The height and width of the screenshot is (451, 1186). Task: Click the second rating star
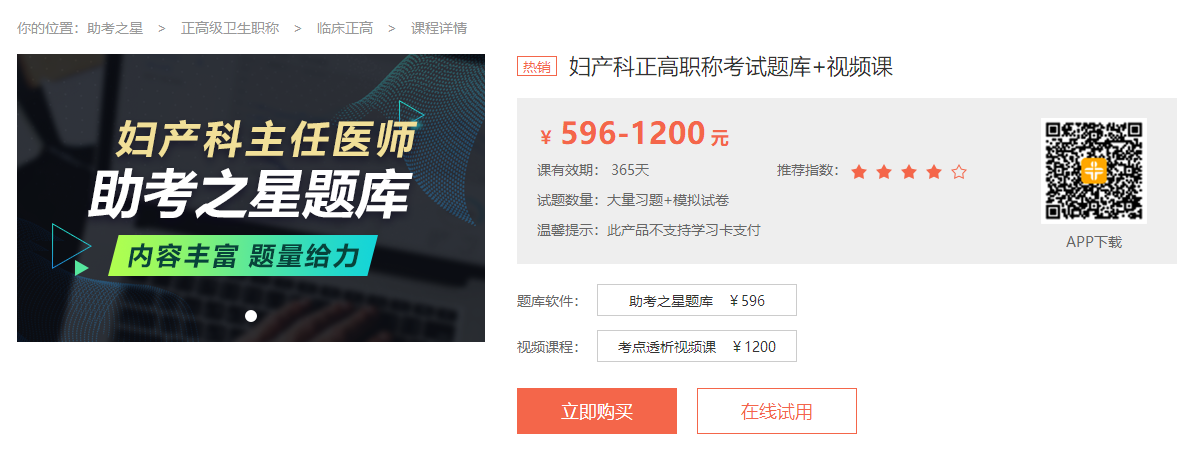(883, 172)
